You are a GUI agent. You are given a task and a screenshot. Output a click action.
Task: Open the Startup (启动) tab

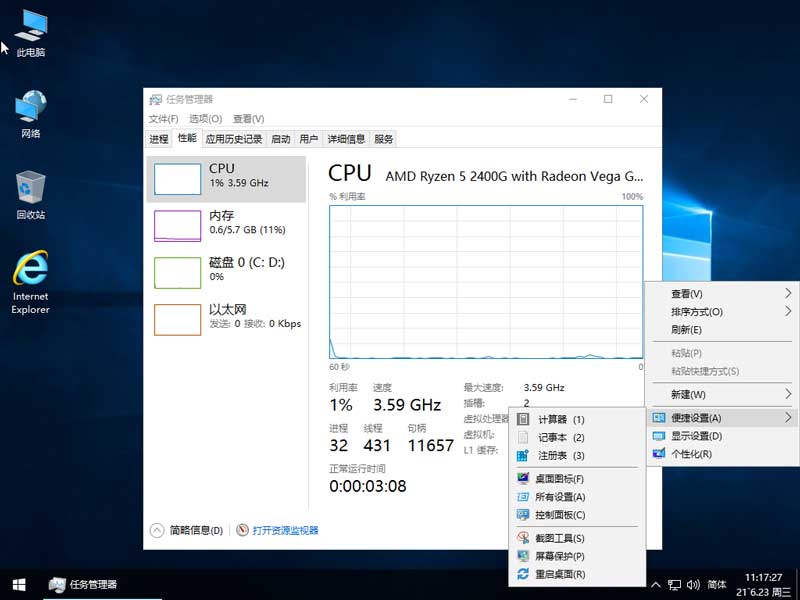click(281, 139)
